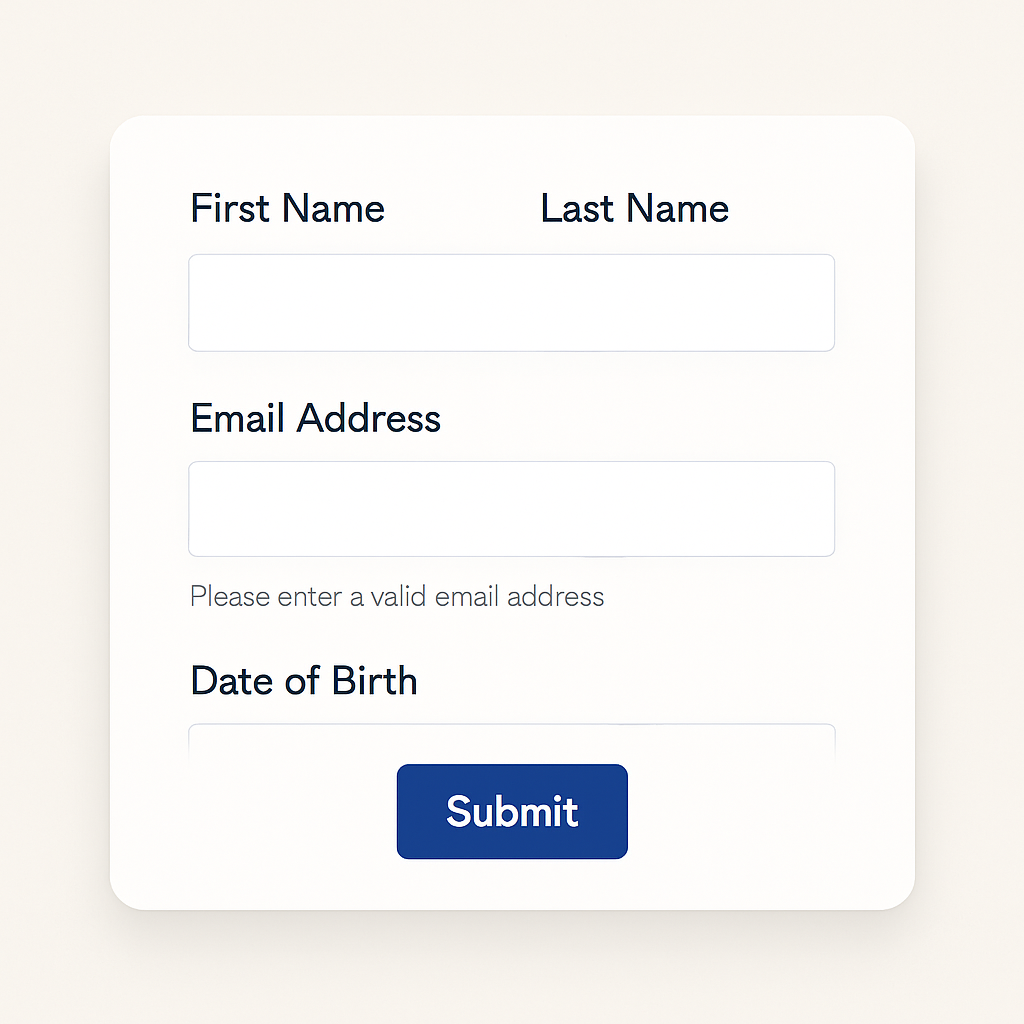Select the Date of Birth input field
The width and height of the screenshot is (1024, 1024).
point(511,742)
